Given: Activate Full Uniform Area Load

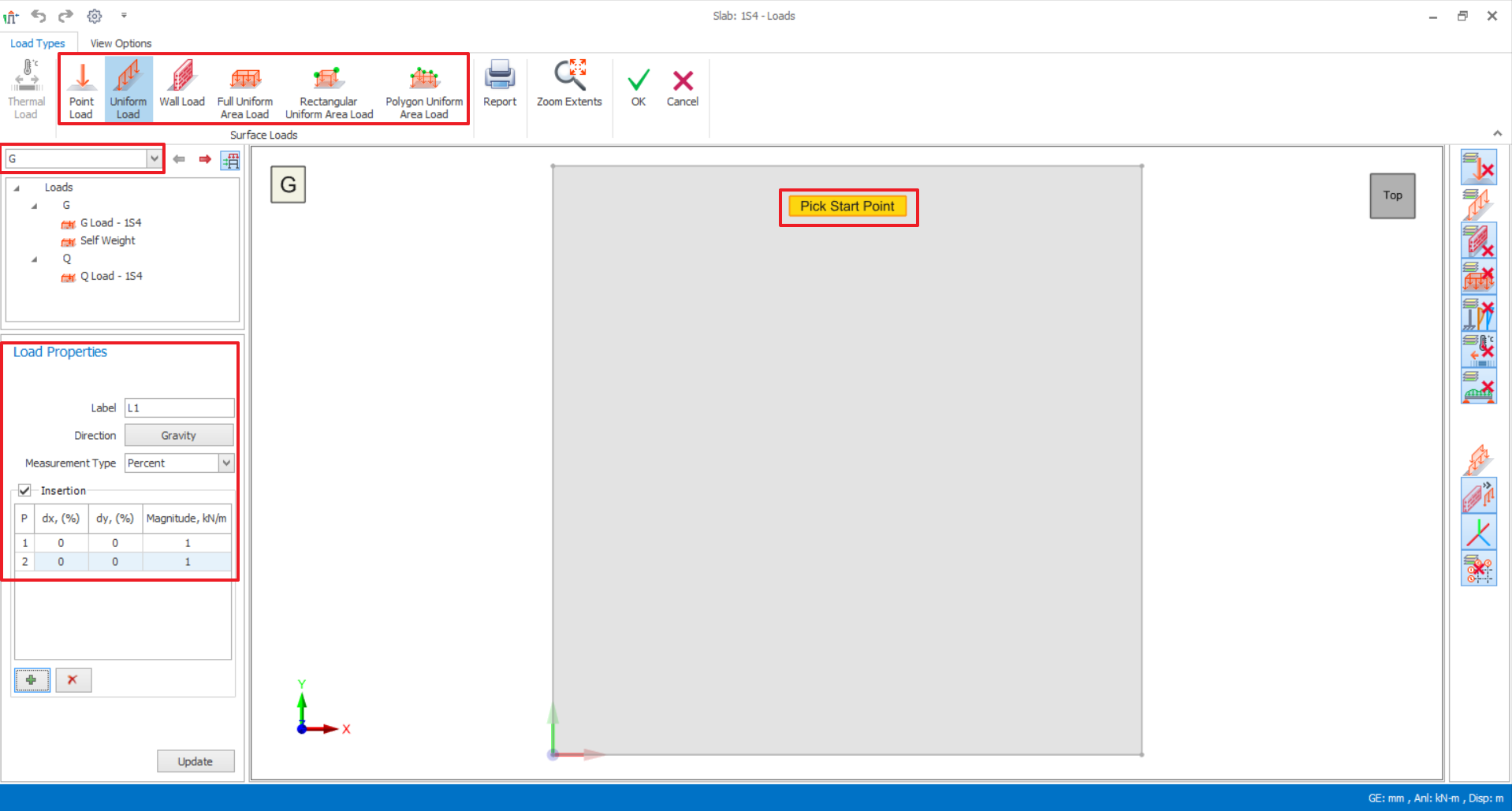Looking at the screenshot, I should pyautogui.click(x=245, y=89).
